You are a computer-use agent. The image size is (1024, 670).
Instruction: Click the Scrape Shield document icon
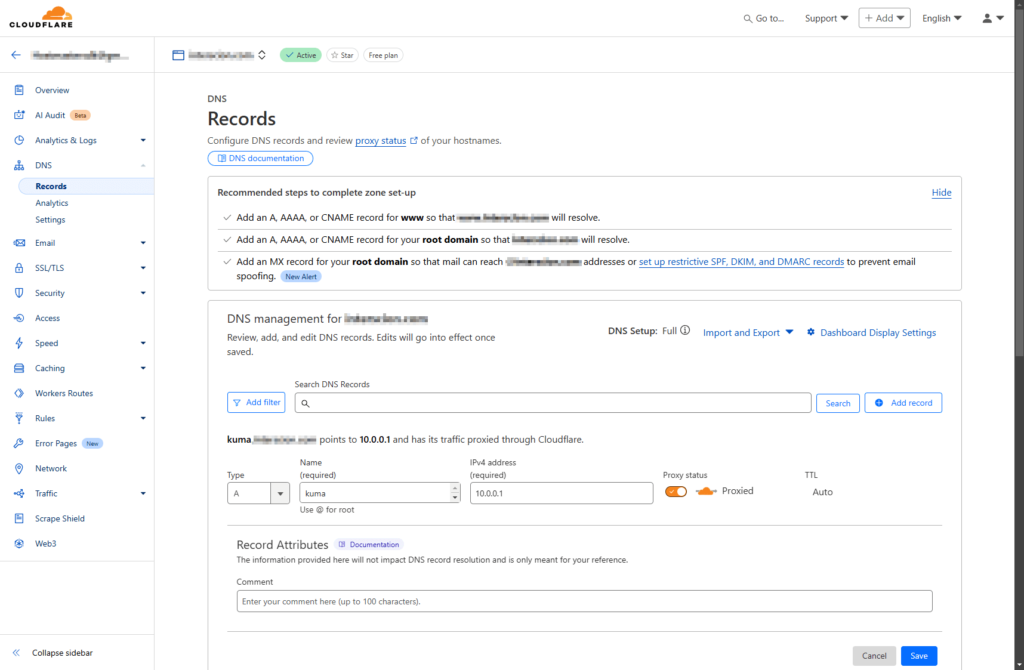point(19,518)
